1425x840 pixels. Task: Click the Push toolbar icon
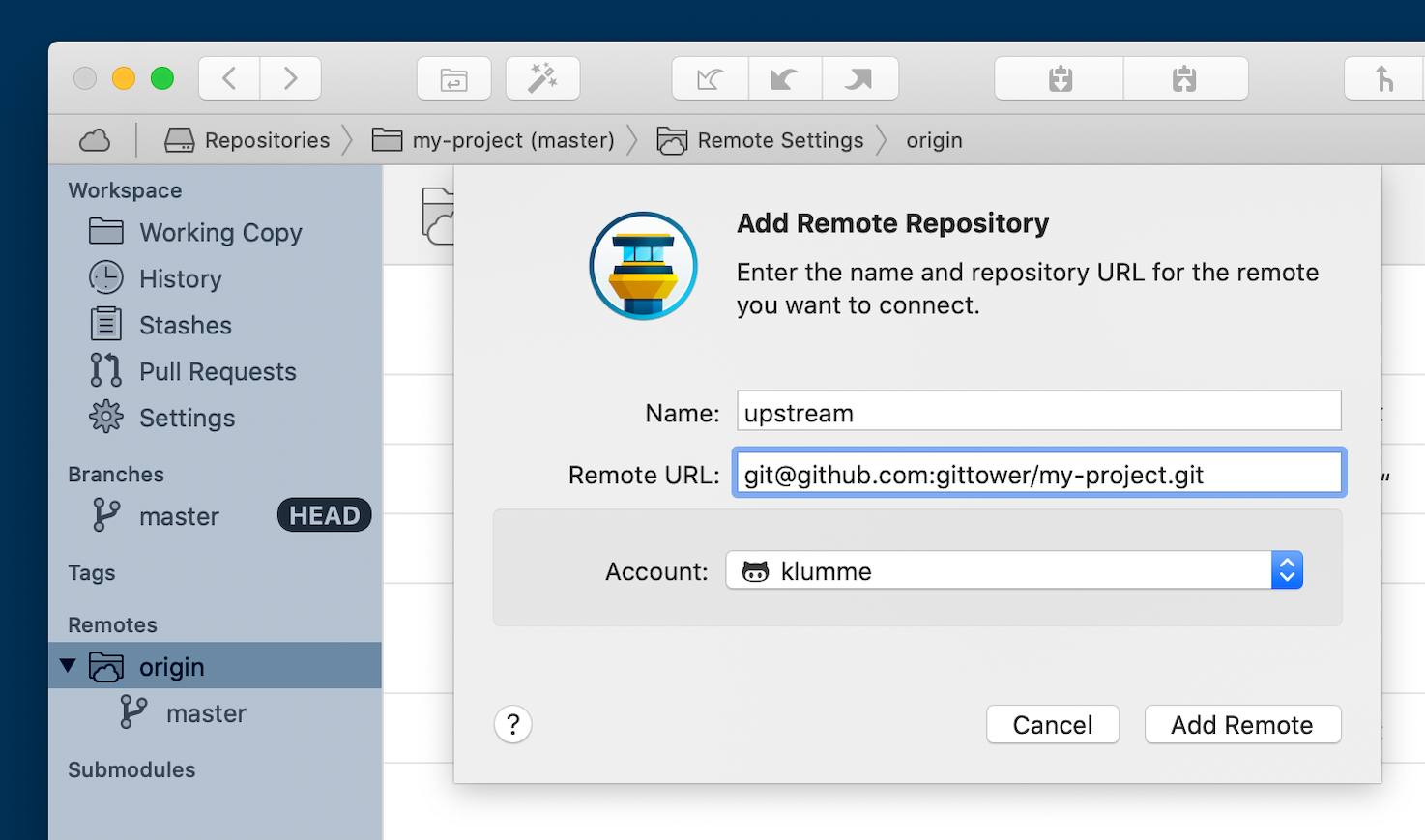859,78
